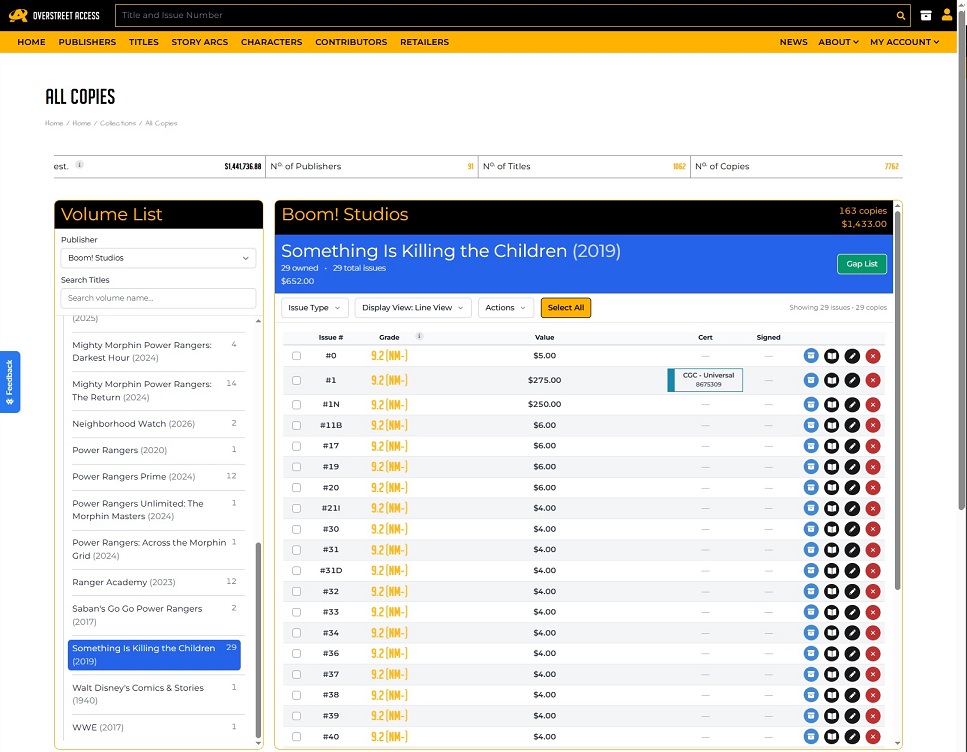Click open book icon for issue #19
Image resolution: width=967 pixels, height=752 pixels.
click(831, 467)
